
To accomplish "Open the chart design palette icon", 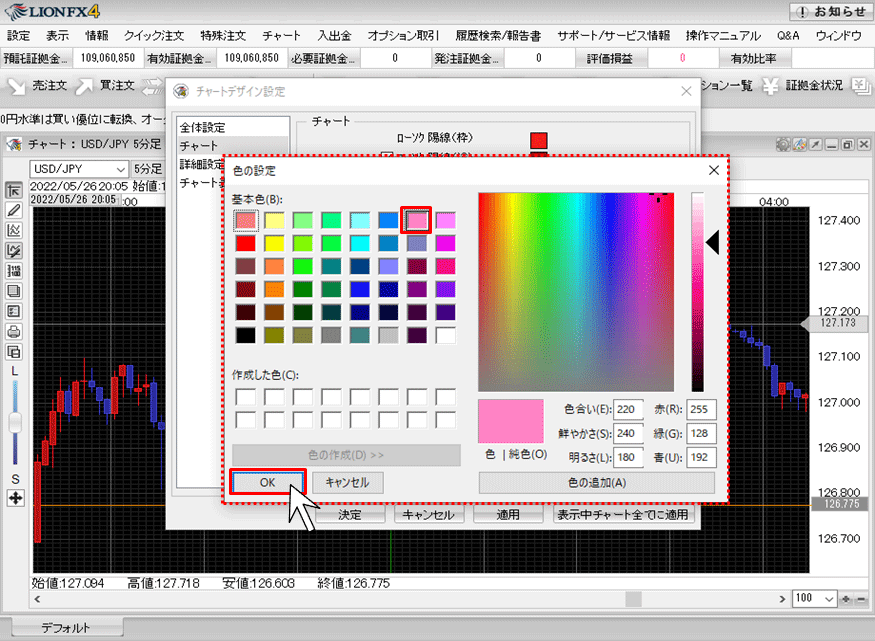I will coord(800,144).
